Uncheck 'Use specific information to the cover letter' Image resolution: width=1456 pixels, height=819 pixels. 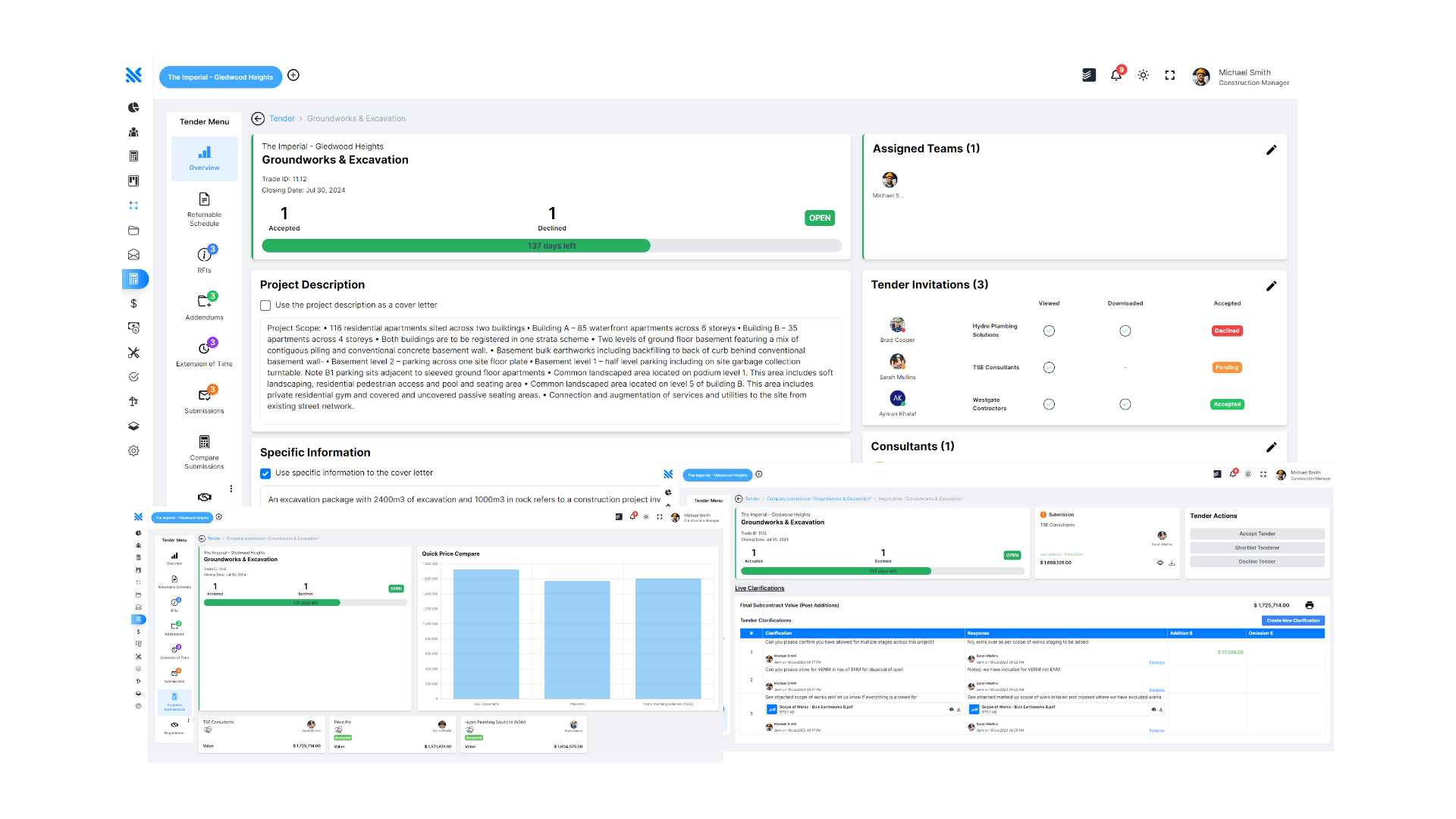pyautogui.click(x=265, y=473)
